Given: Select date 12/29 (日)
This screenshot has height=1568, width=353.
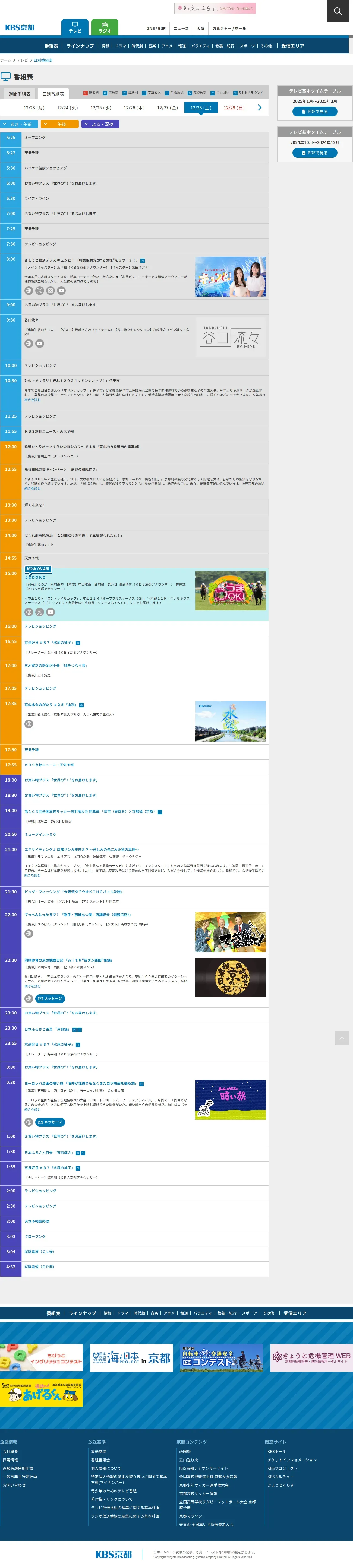Looking at the screenshot, I should coord(234,108).
